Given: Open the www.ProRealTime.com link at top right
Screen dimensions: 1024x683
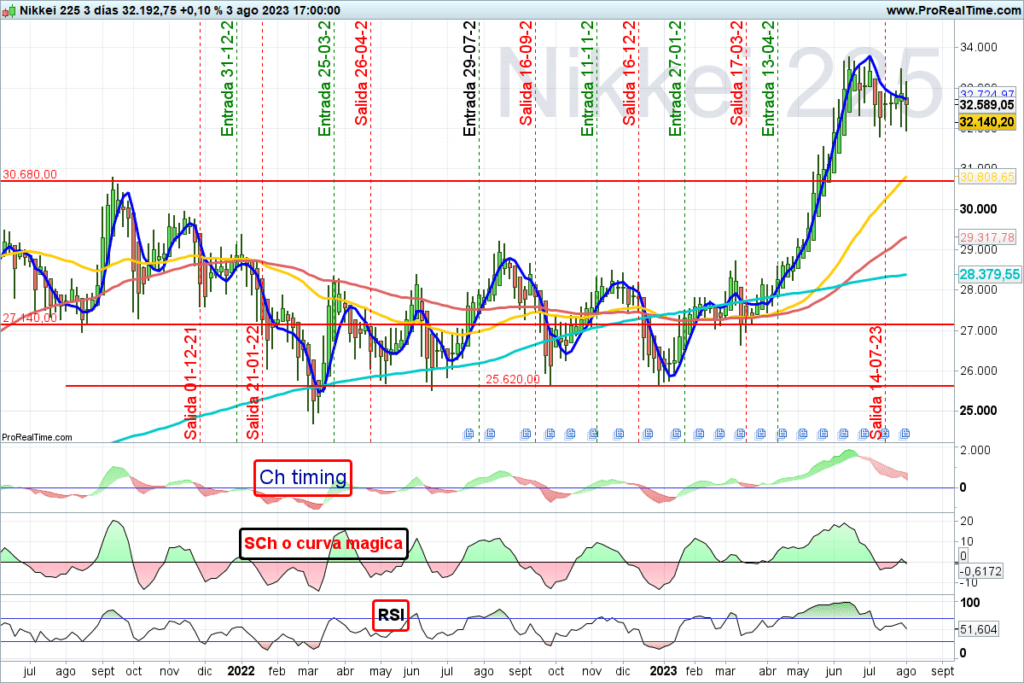Looking at the screenshot, I should [953, 10].
